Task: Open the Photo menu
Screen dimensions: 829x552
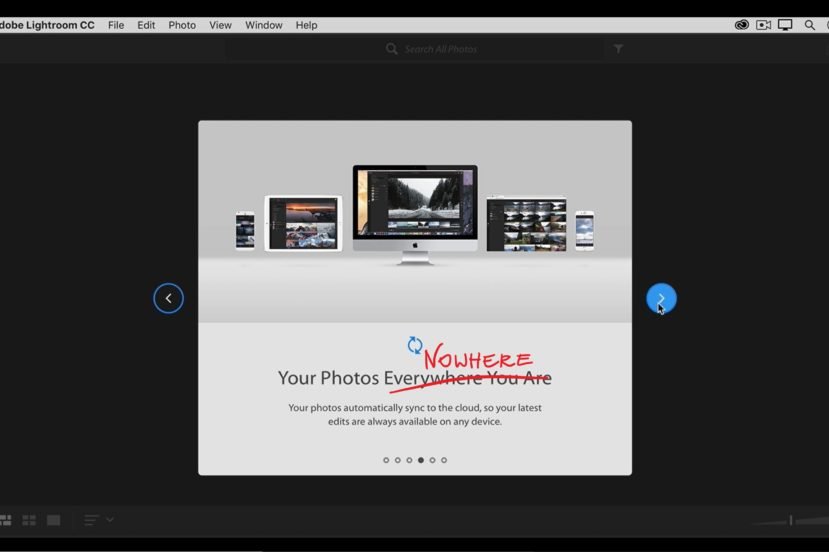Action: click(182, 25)
